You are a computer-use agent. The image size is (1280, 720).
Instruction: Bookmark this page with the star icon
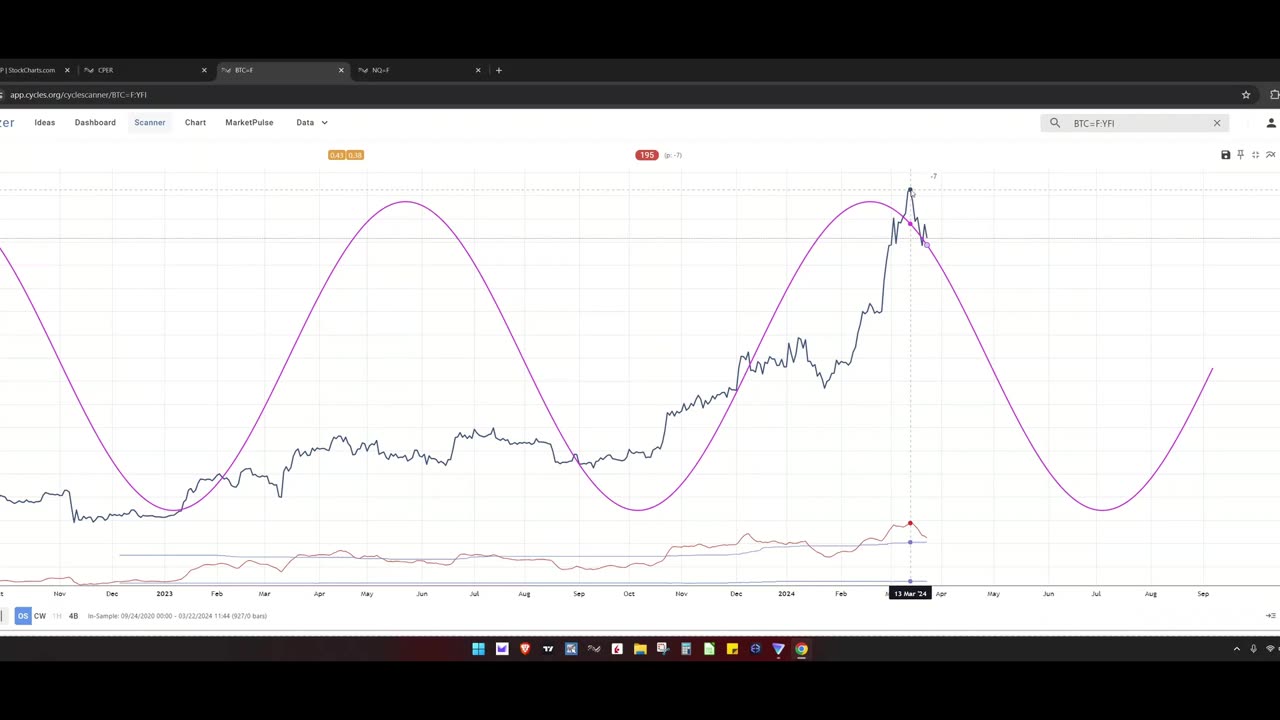pos(1246,95)
